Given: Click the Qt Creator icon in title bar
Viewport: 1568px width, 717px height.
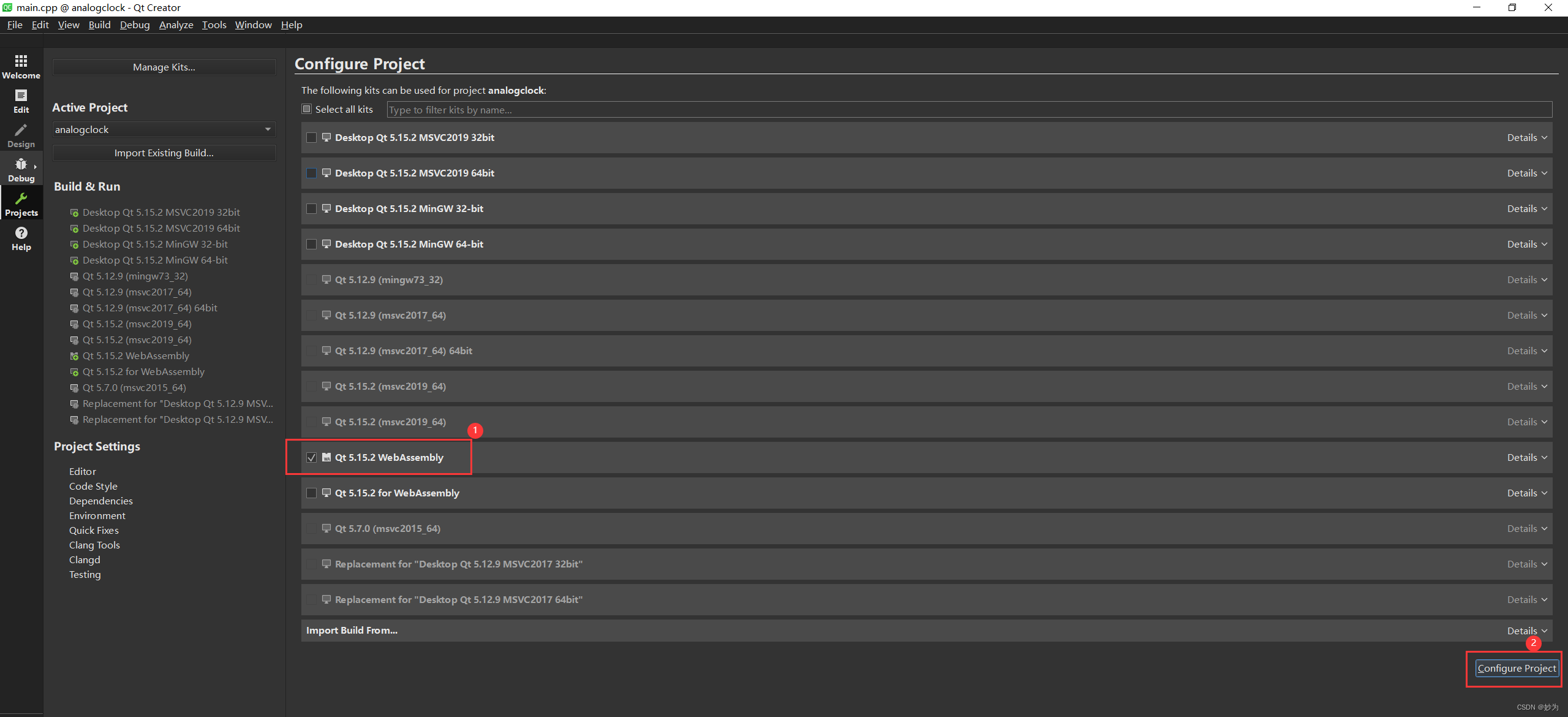Looking at the screenshot, I should click(7, 7).
